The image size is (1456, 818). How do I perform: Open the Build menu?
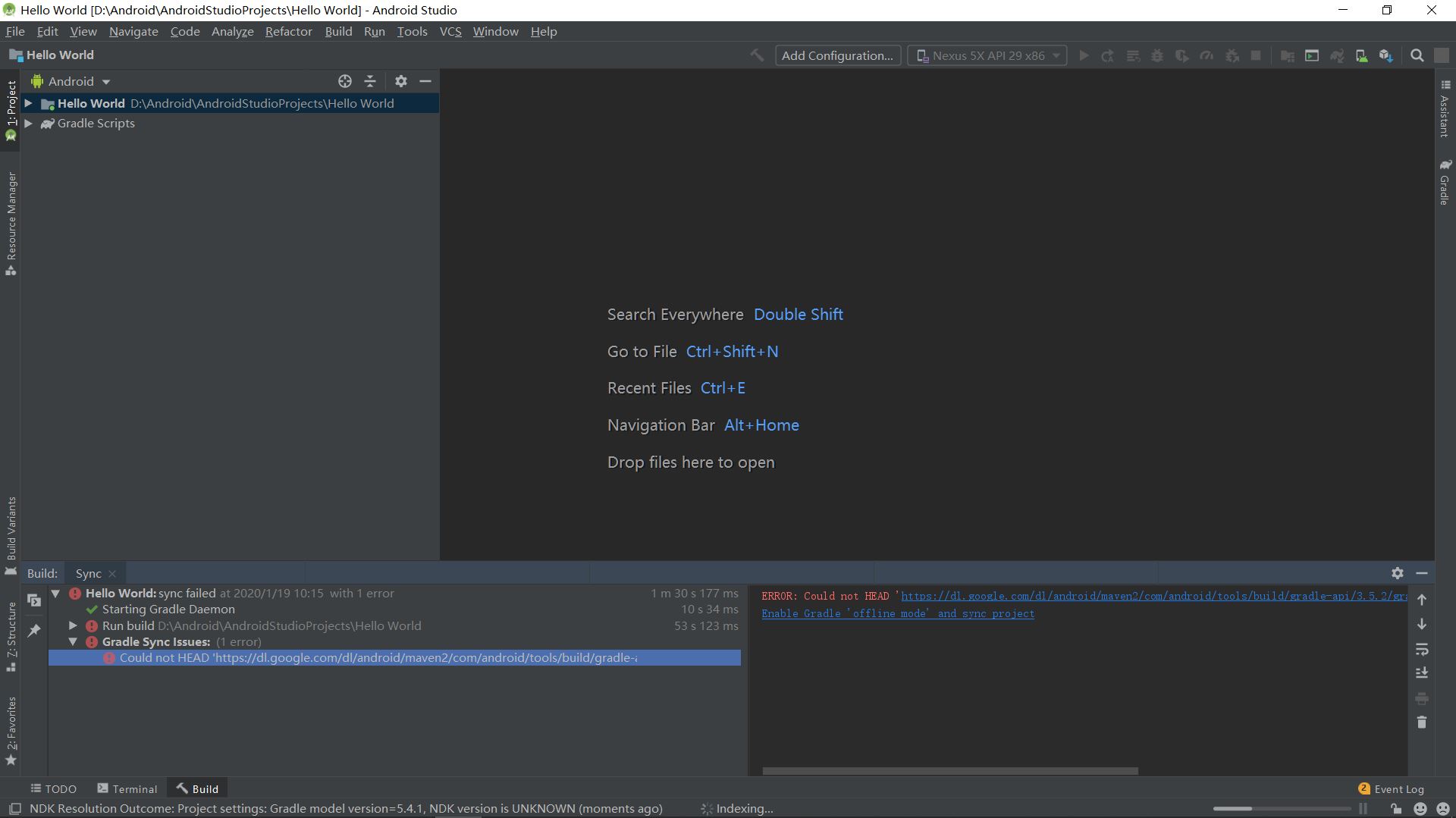[x=338, y=31]
